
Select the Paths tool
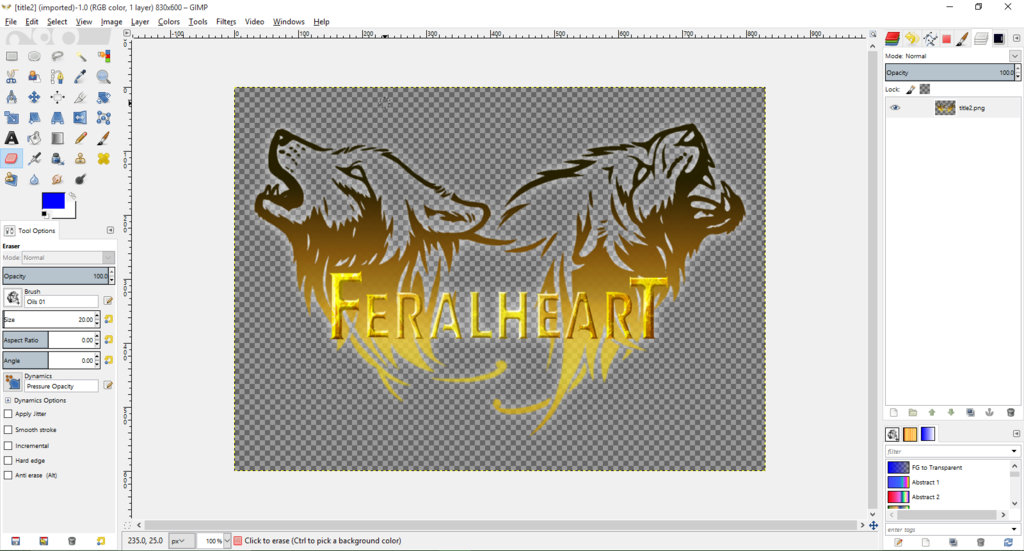coord(57,77)
